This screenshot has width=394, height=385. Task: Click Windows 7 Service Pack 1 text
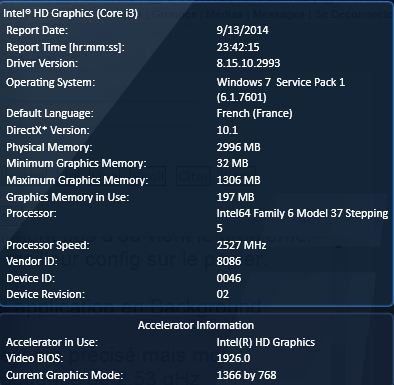[281, 82]
